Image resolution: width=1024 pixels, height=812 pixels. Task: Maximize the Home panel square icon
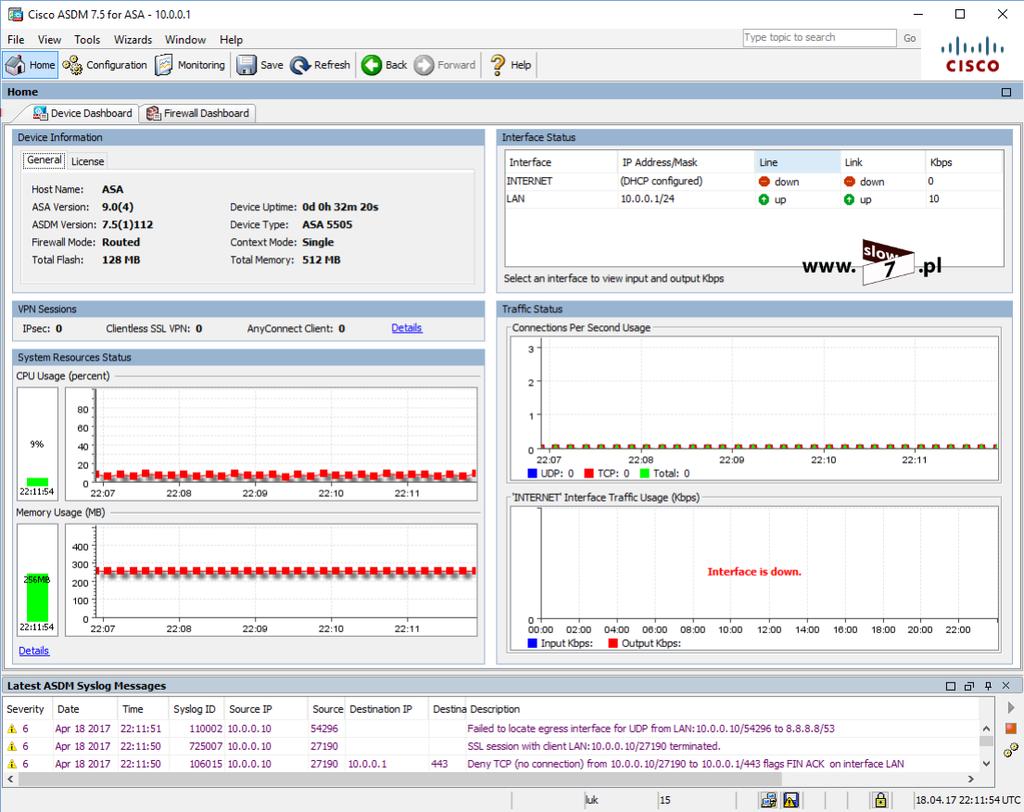click(1006, 92)
